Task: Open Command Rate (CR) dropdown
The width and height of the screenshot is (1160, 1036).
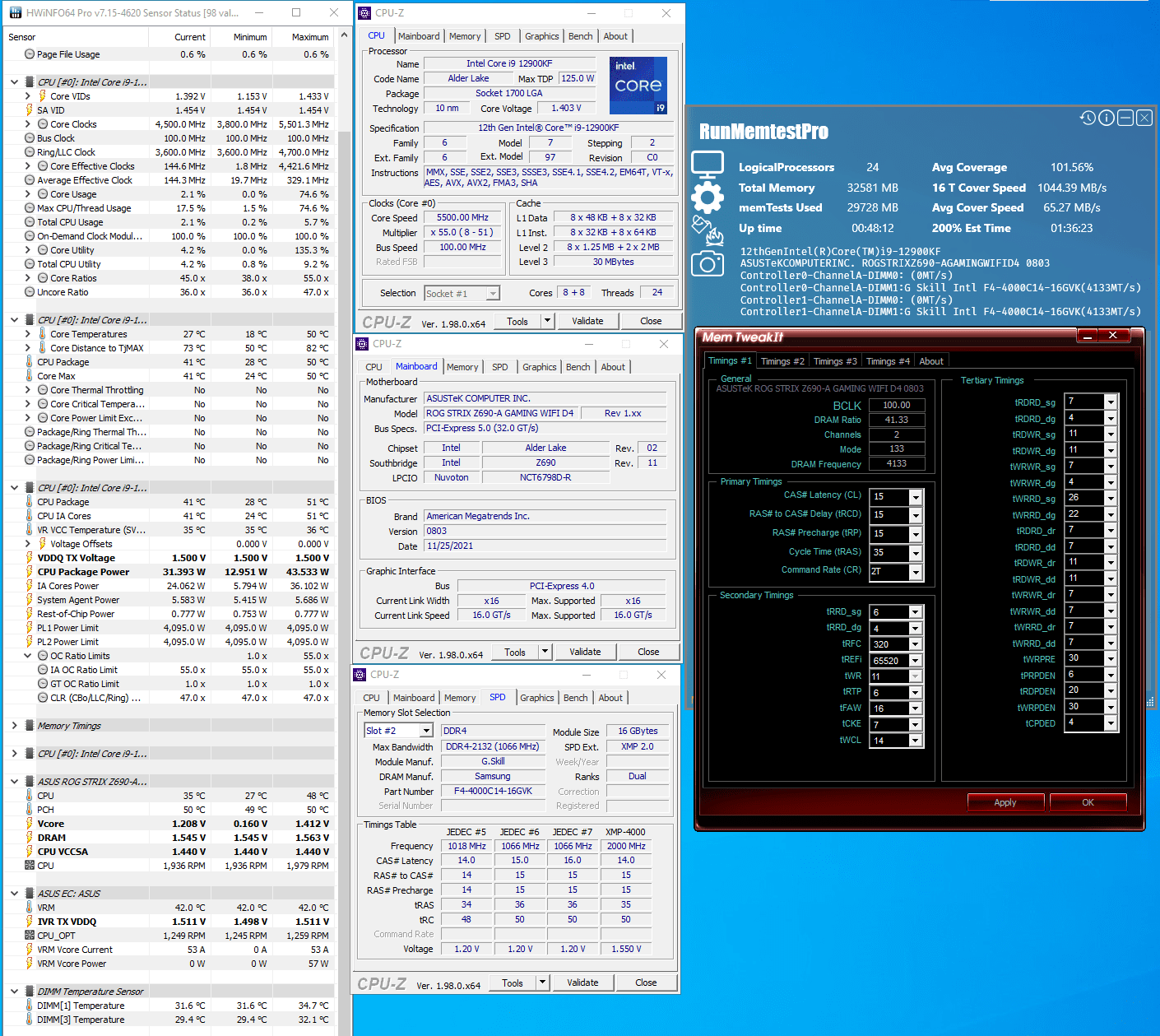Action: tap(916, 571)
